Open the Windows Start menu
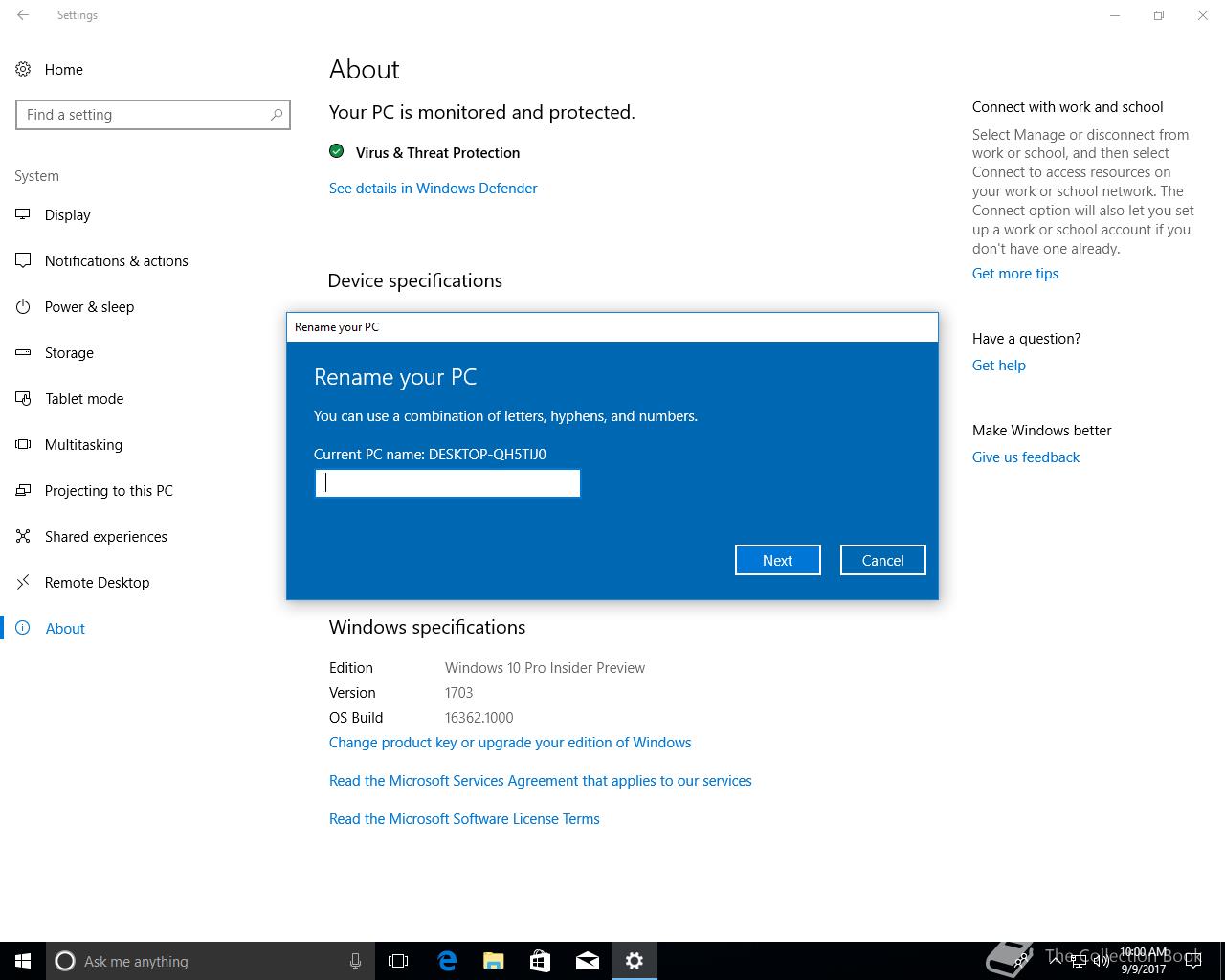The width and height of the screenshot is (1225, 980). pyautogui.click(x=23, y=961)
